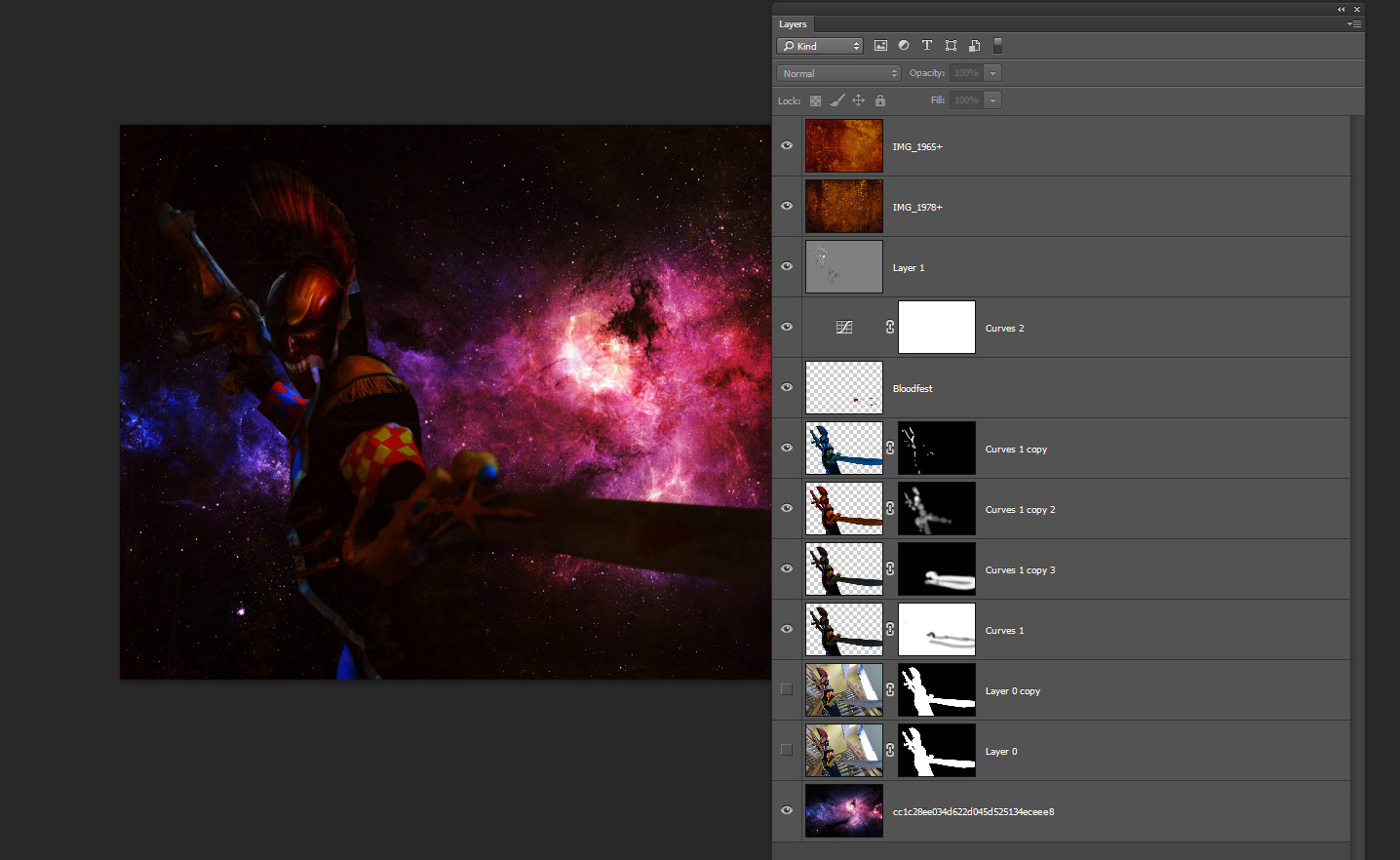This screenshot has width=1400, height=860.
Task: Select the Curves 1 copy layer mask
Action: [937, 449]
